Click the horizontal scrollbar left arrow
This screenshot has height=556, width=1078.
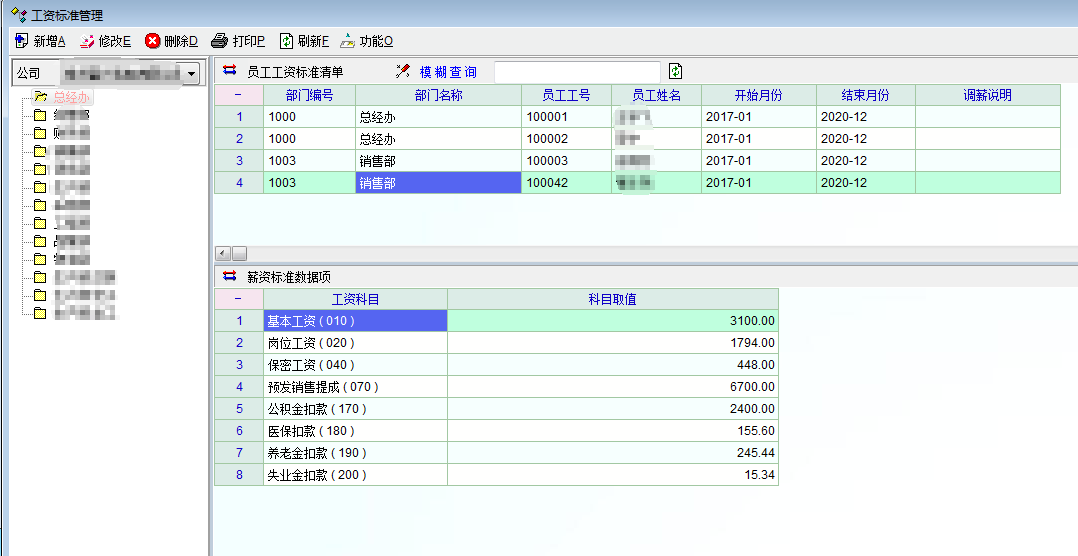point(223,254)
